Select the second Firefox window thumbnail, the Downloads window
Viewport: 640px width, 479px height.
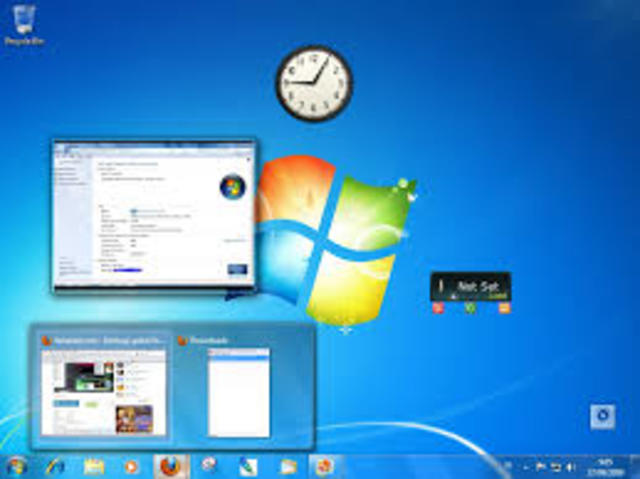click(238, 386)
